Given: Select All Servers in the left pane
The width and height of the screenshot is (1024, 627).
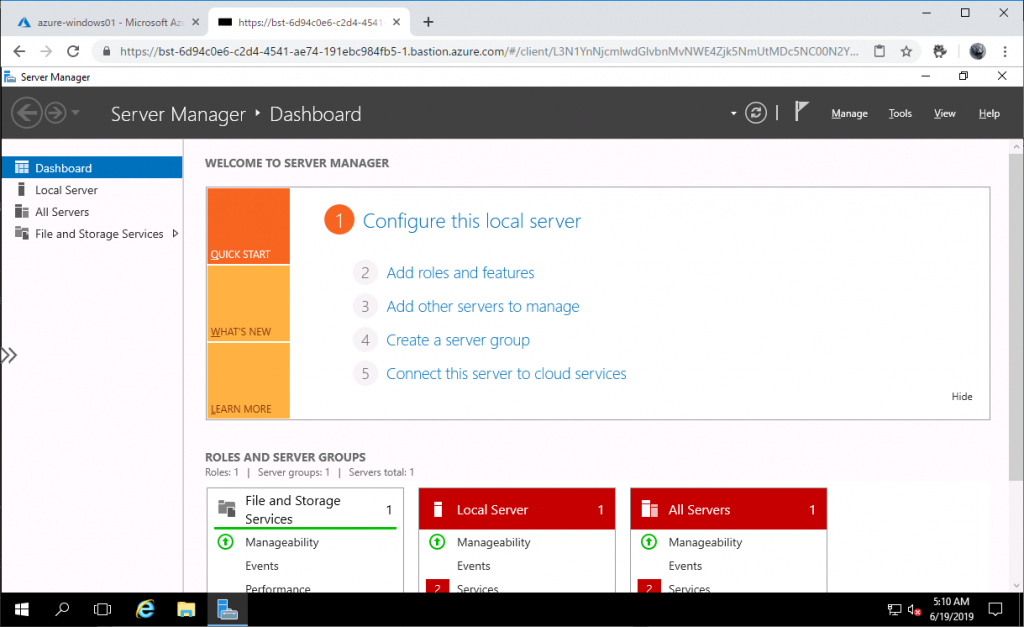Looking at the screenshot, I should tap(92, 212).
